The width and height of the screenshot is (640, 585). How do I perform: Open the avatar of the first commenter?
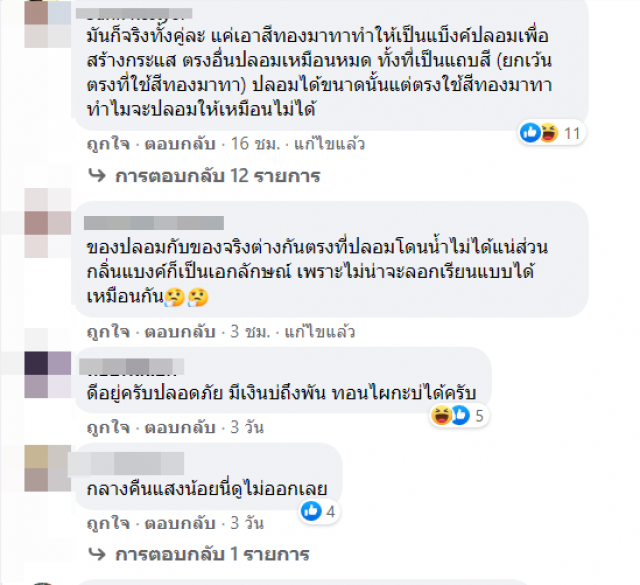(x=48, y=24)
